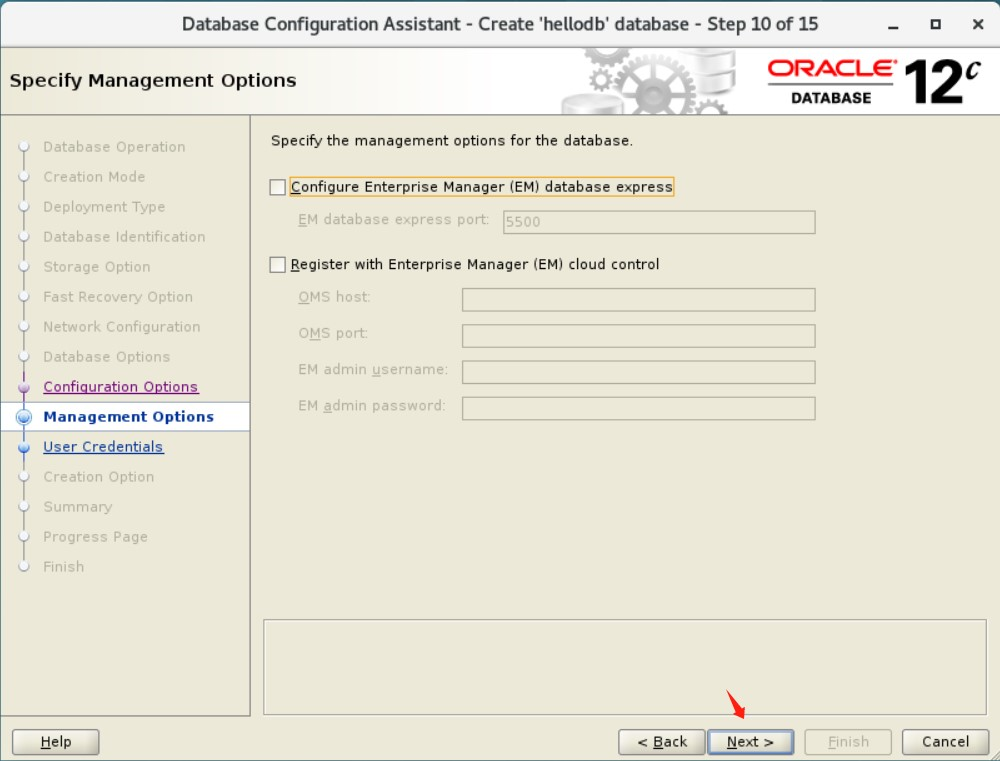Go Back to previous step

pyautogui.click(x=662, y=742)
